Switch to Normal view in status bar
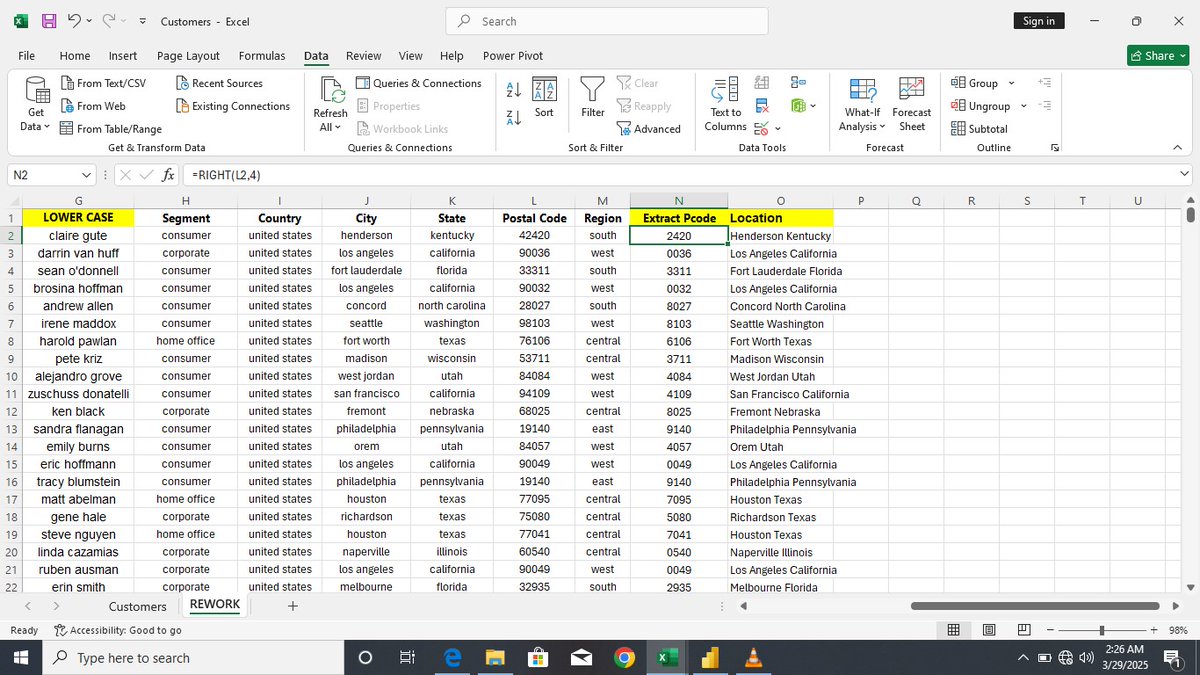This screenshot has width=1200, height=675. 953,630
